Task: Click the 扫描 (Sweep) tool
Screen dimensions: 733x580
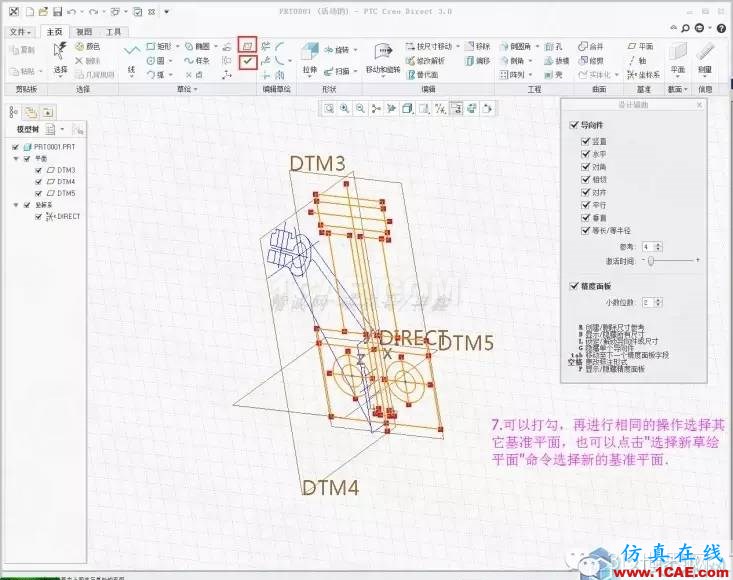Action: (x=337, y=71)
